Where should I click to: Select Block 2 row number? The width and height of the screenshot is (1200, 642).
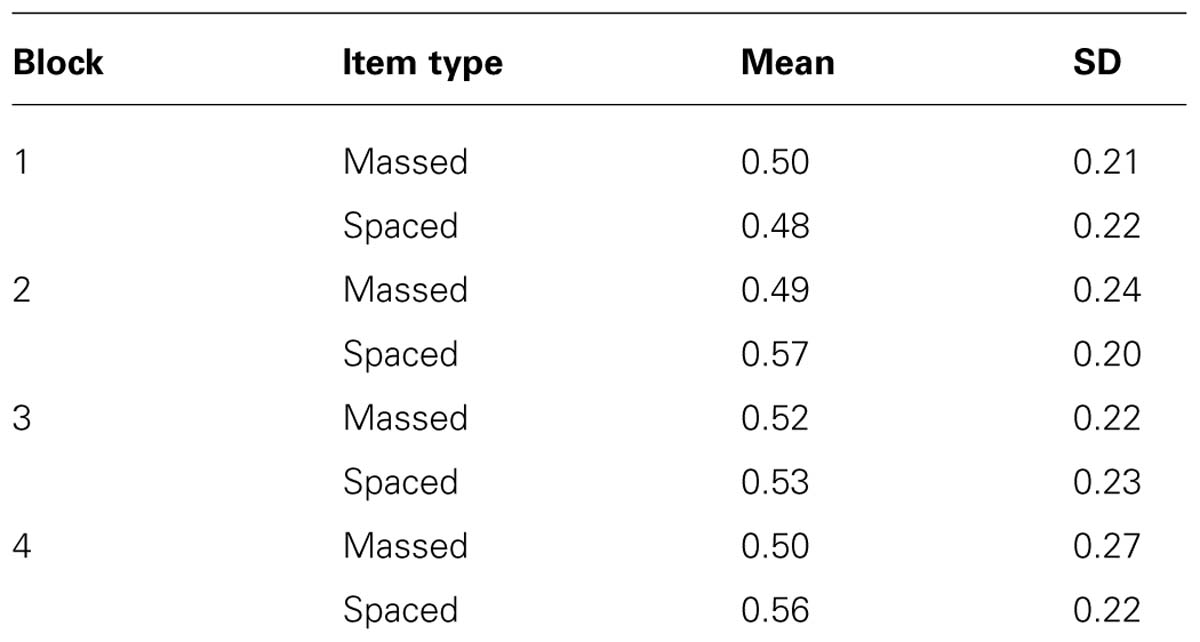(22, 290)
